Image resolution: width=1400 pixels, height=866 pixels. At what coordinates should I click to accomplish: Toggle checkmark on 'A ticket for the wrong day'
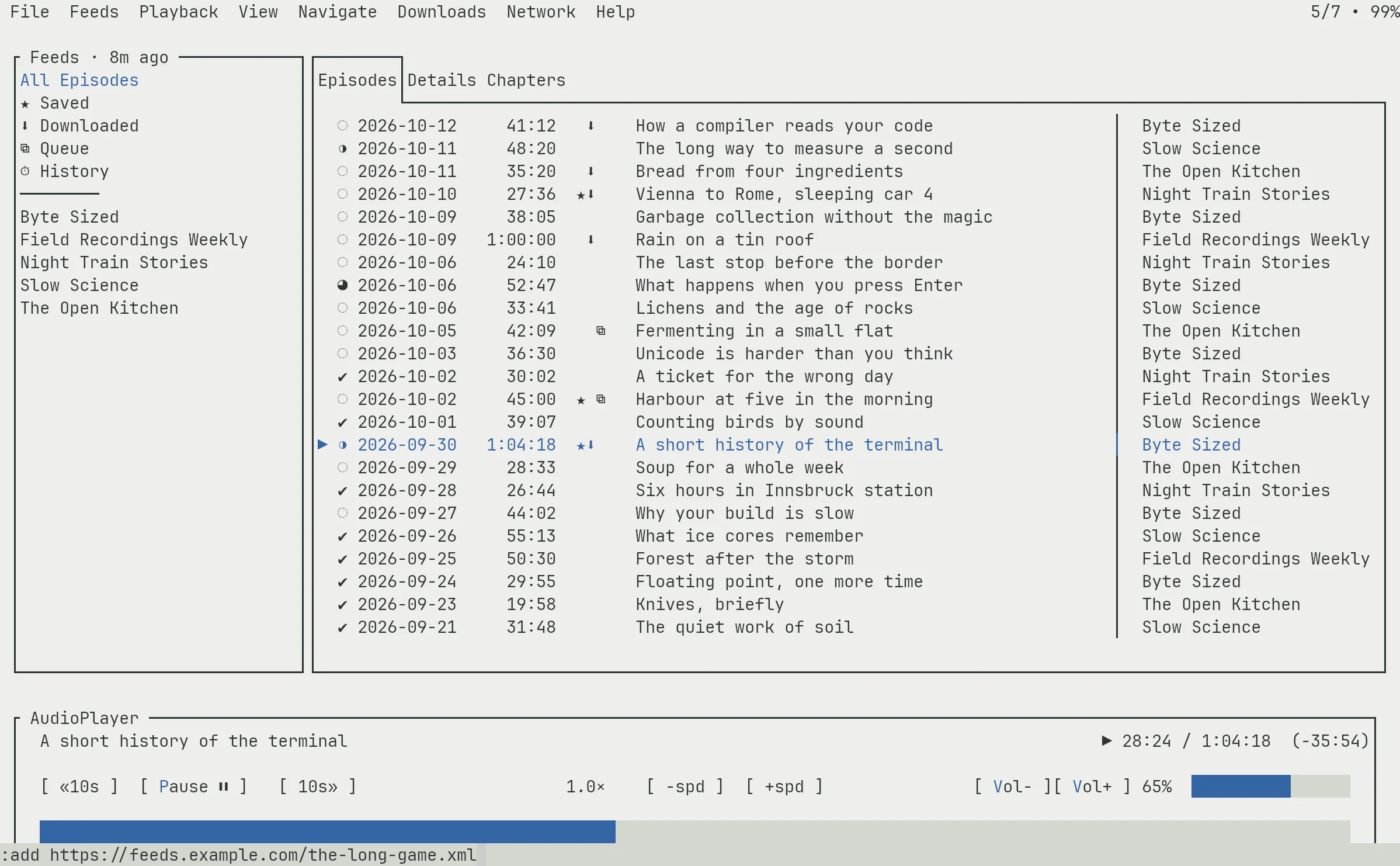point(343,377)
